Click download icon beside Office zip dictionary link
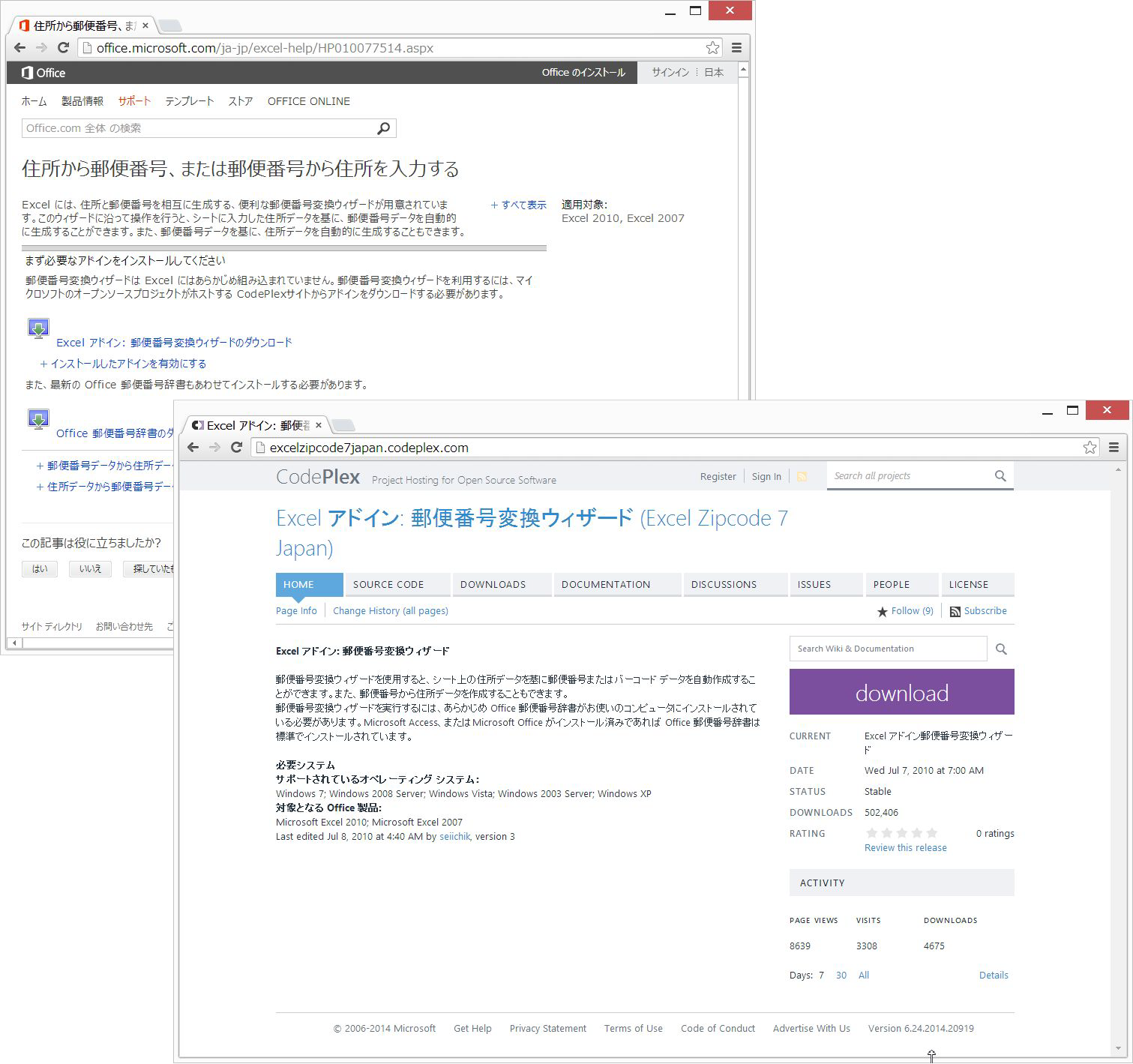The image size is (1133, 1064). [x=38, y=419]
